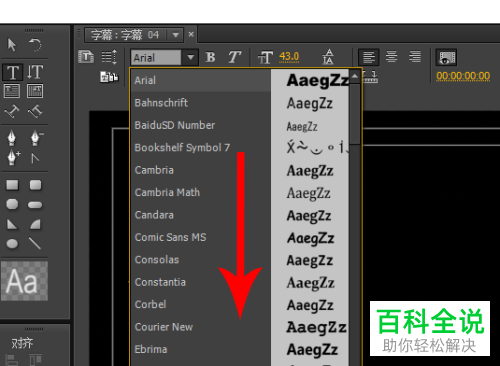500x366 pixels.
Task: Toggle Italic text style
Action: click(x=234, y=57)
